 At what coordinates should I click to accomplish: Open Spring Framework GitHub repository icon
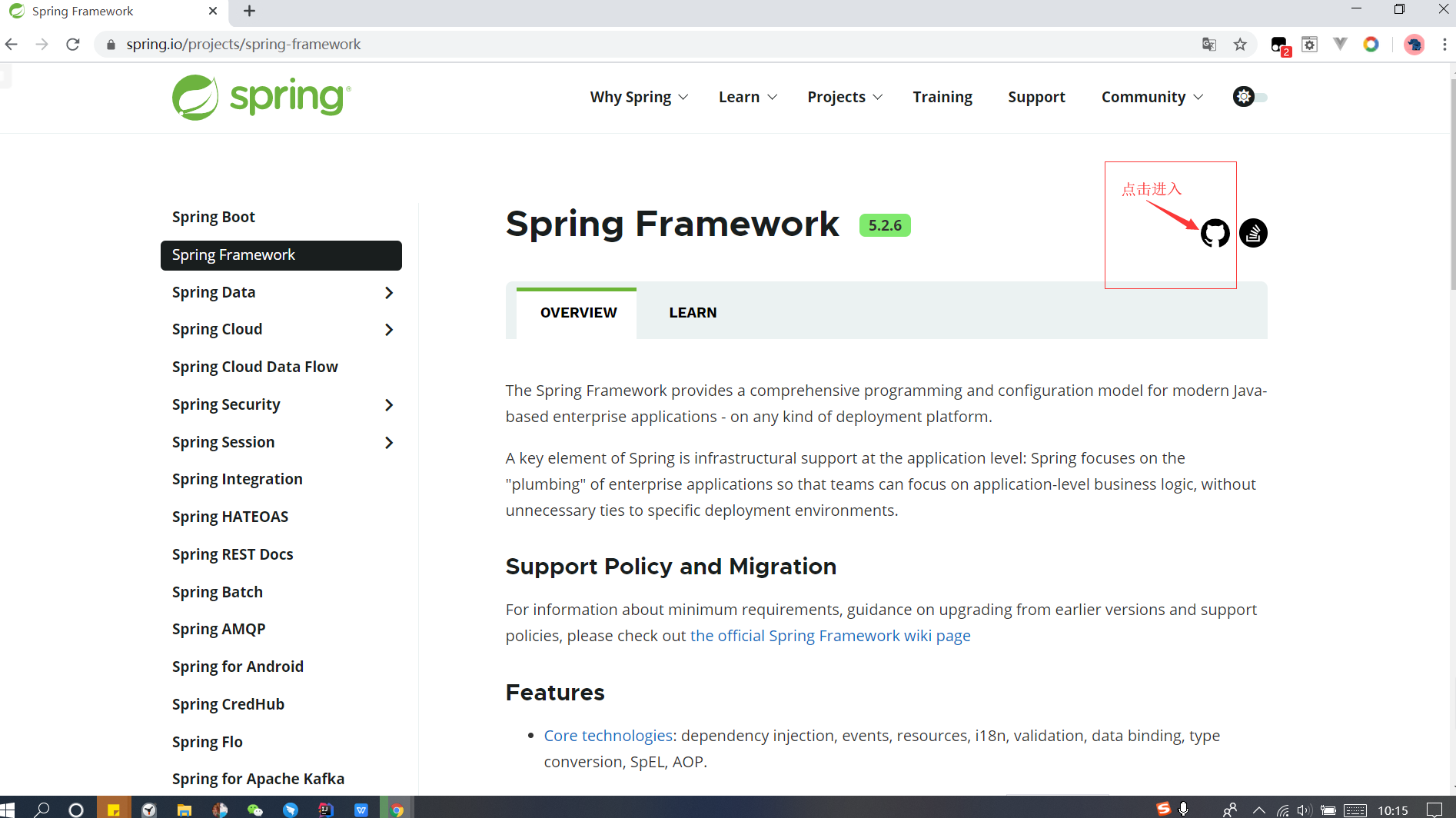click(x=1215, y=233)
